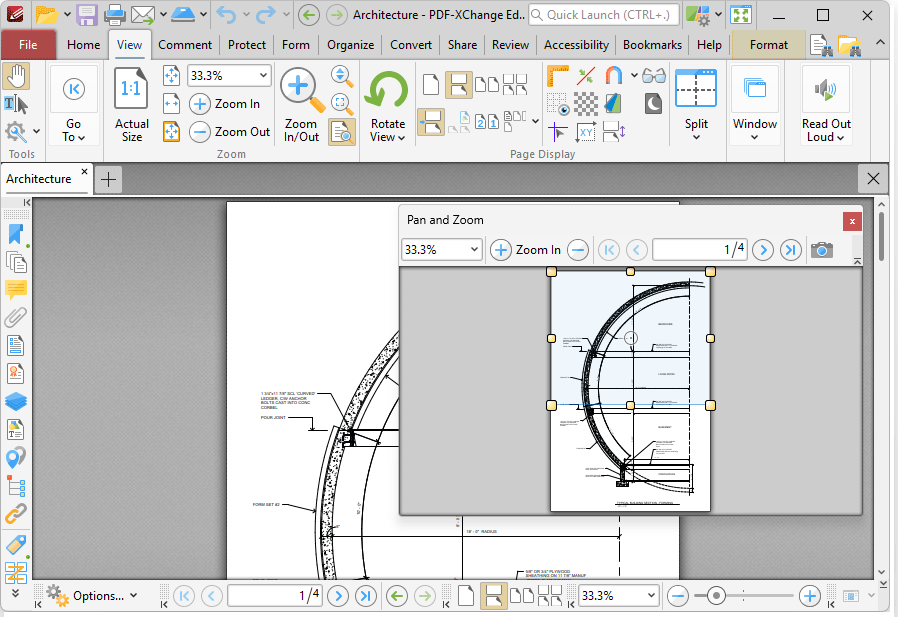Screen dimensions: 898x617
Task: Open the Comments pane in sidebar
Action: (x=16, y=290)
